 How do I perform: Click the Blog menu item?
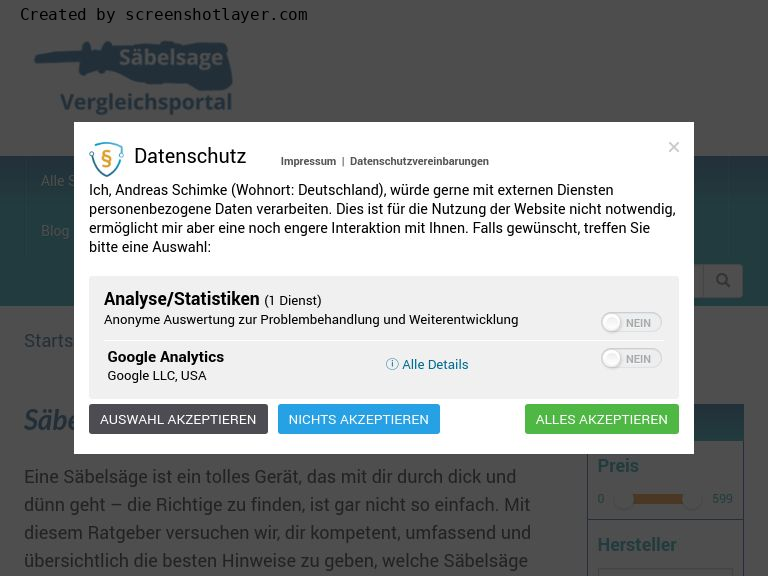[x=55, y=231]
